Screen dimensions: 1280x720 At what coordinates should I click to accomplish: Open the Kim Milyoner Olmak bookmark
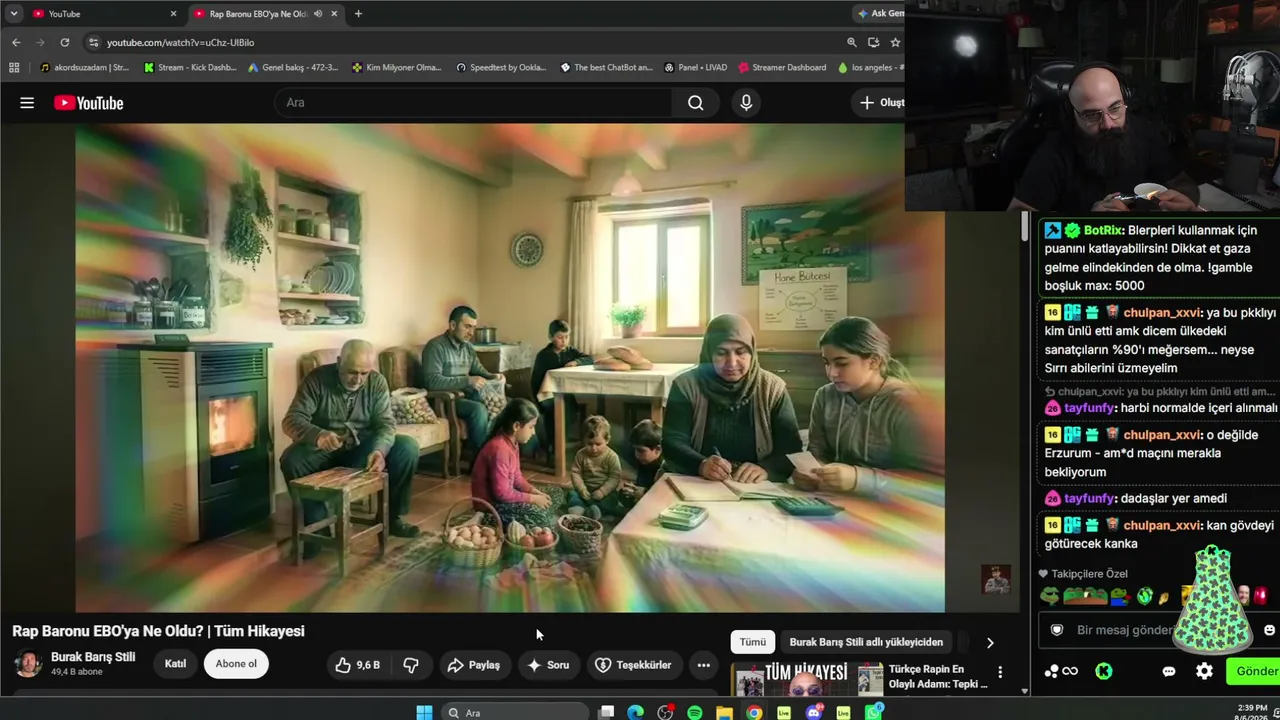[396, 68]
